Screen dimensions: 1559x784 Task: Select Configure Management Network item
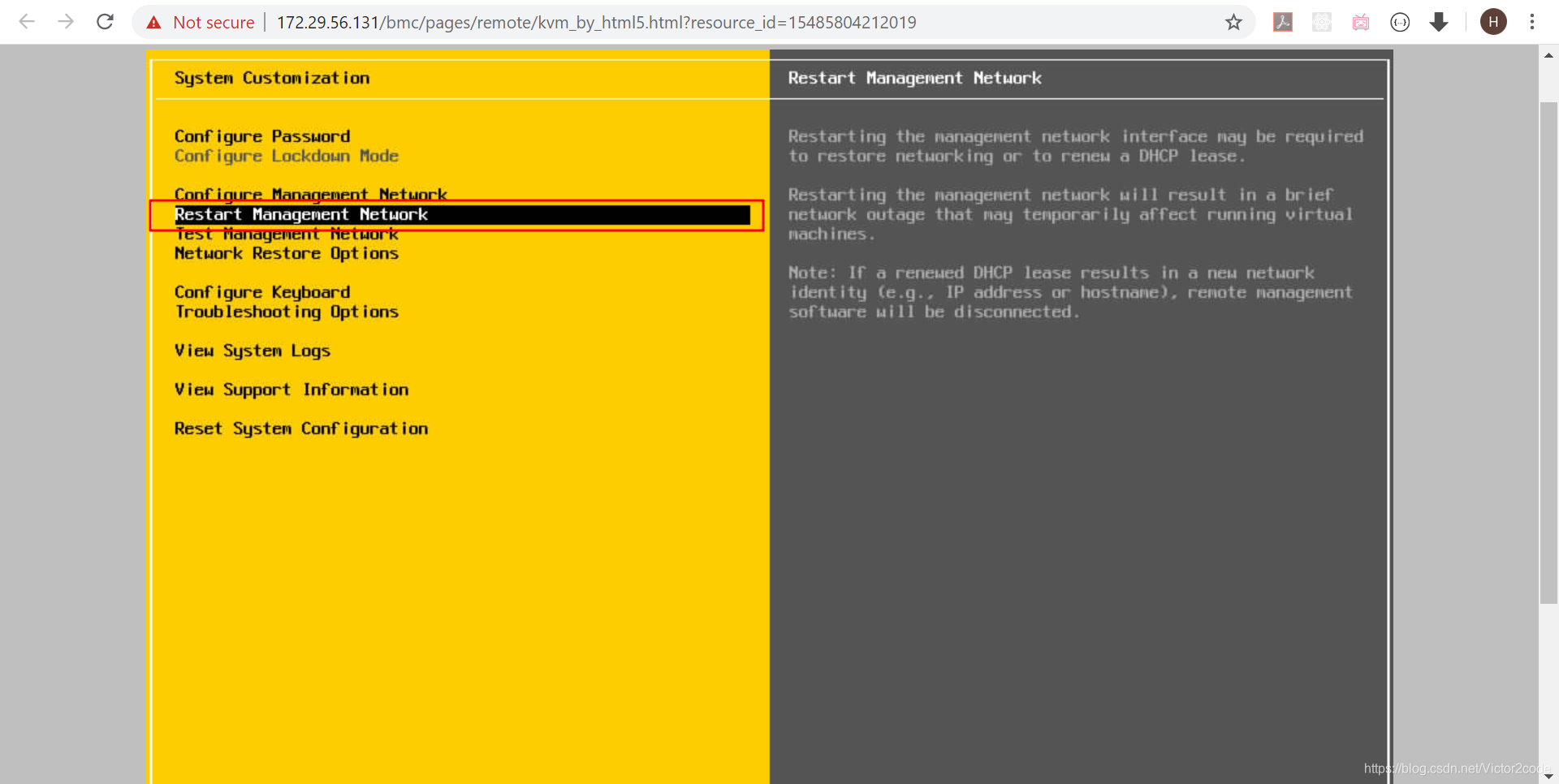click(311, 194)
